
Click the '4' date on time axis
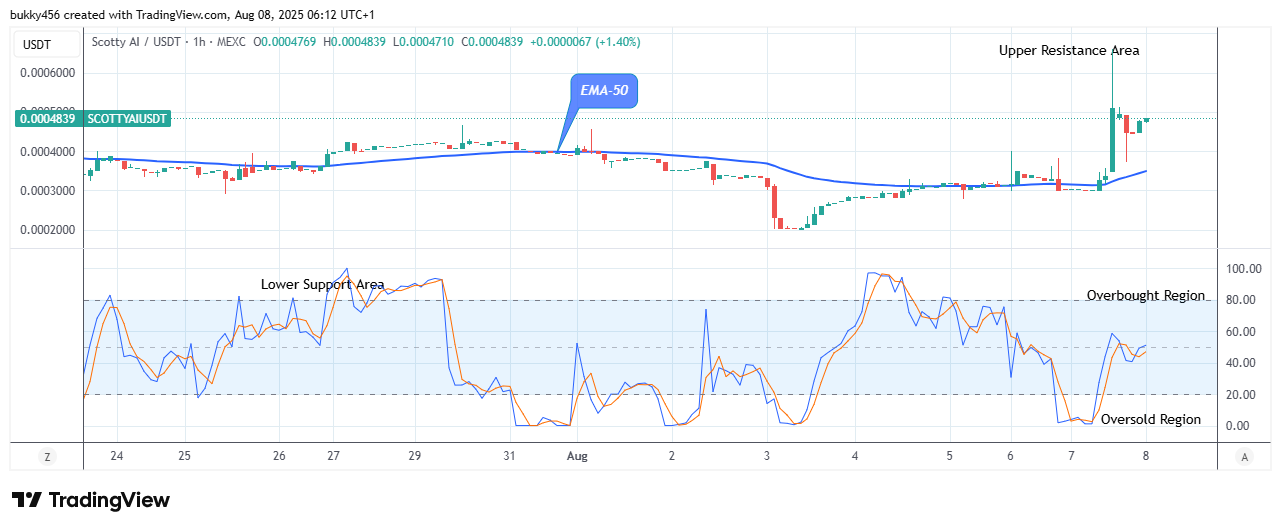click(855, 456)
